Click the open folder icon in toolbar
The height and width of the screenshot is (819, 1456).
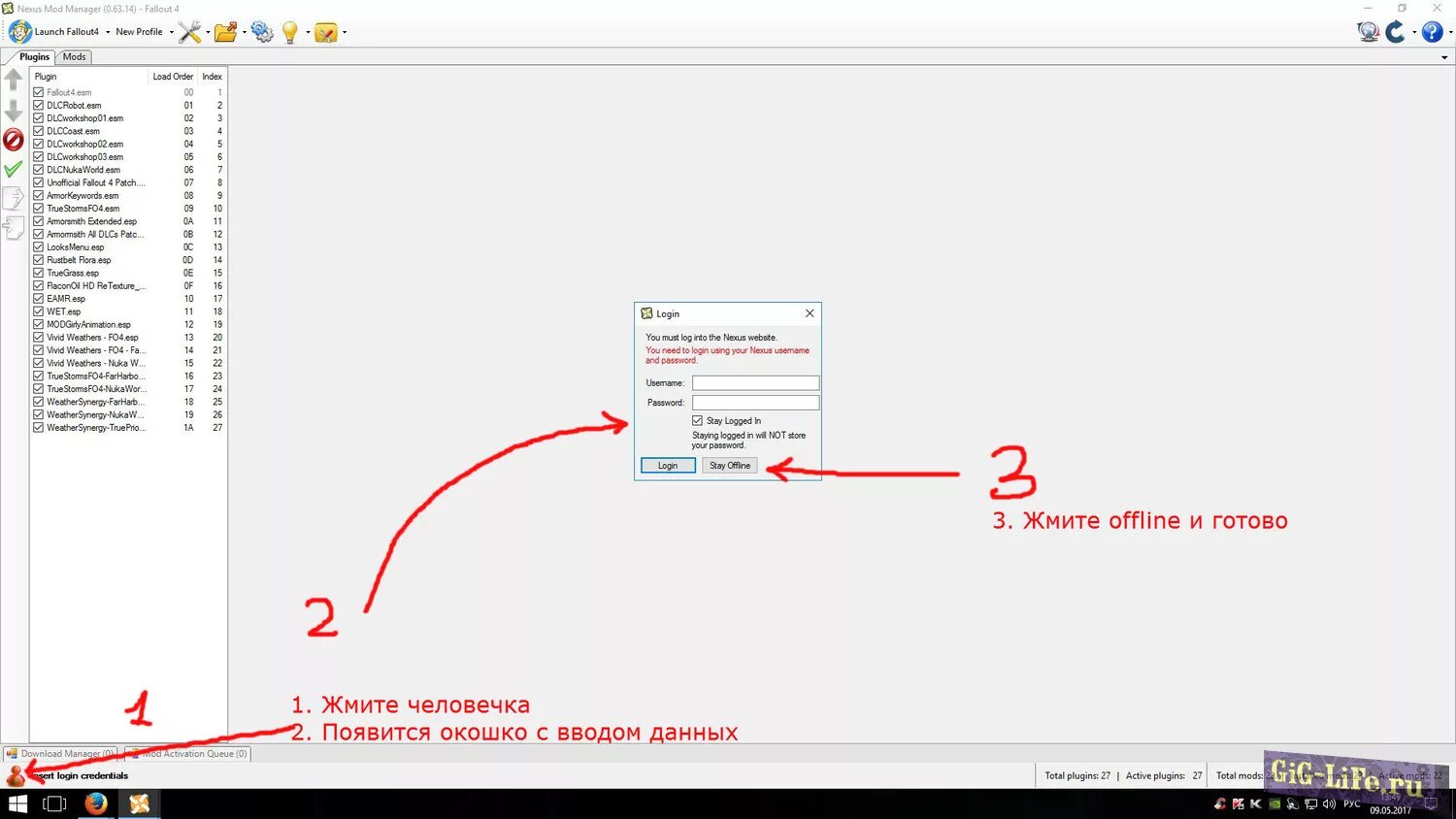[x=225, y=32]
